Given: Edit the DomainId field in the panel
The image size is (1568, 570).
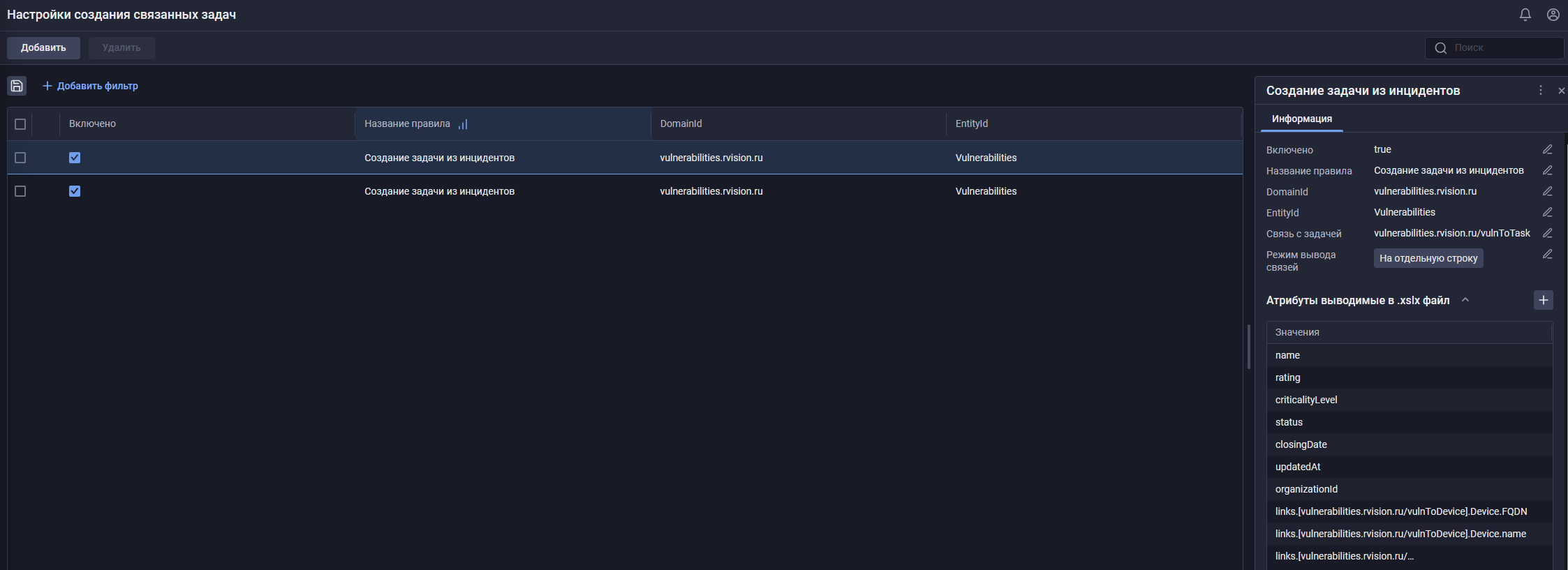Looking at the screenshot, I should [1548, 191].
